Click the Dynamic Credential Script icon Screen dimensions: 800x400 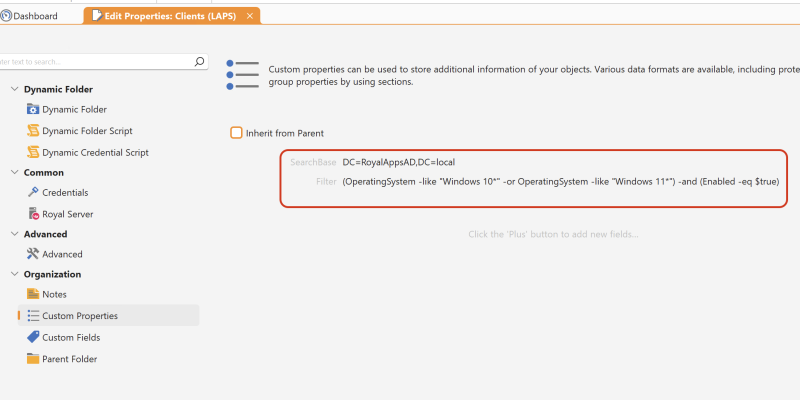pos(33,152)
